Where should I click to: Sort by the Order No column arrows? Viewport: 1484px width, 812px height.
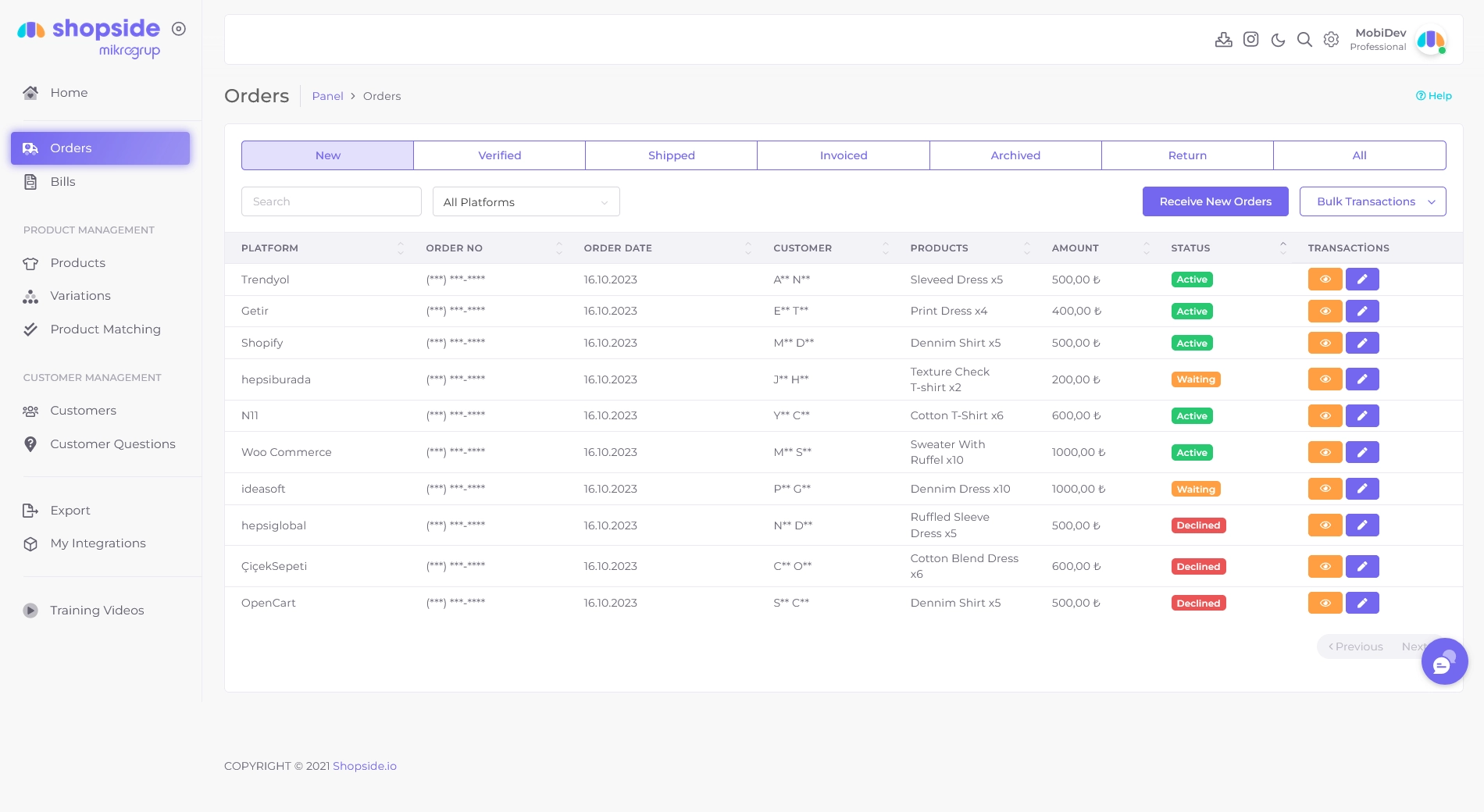[559, 248]
